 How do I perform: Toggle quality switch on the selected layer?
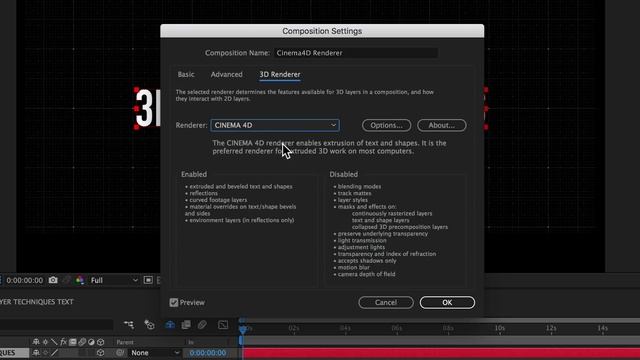[x=54, y=353]
